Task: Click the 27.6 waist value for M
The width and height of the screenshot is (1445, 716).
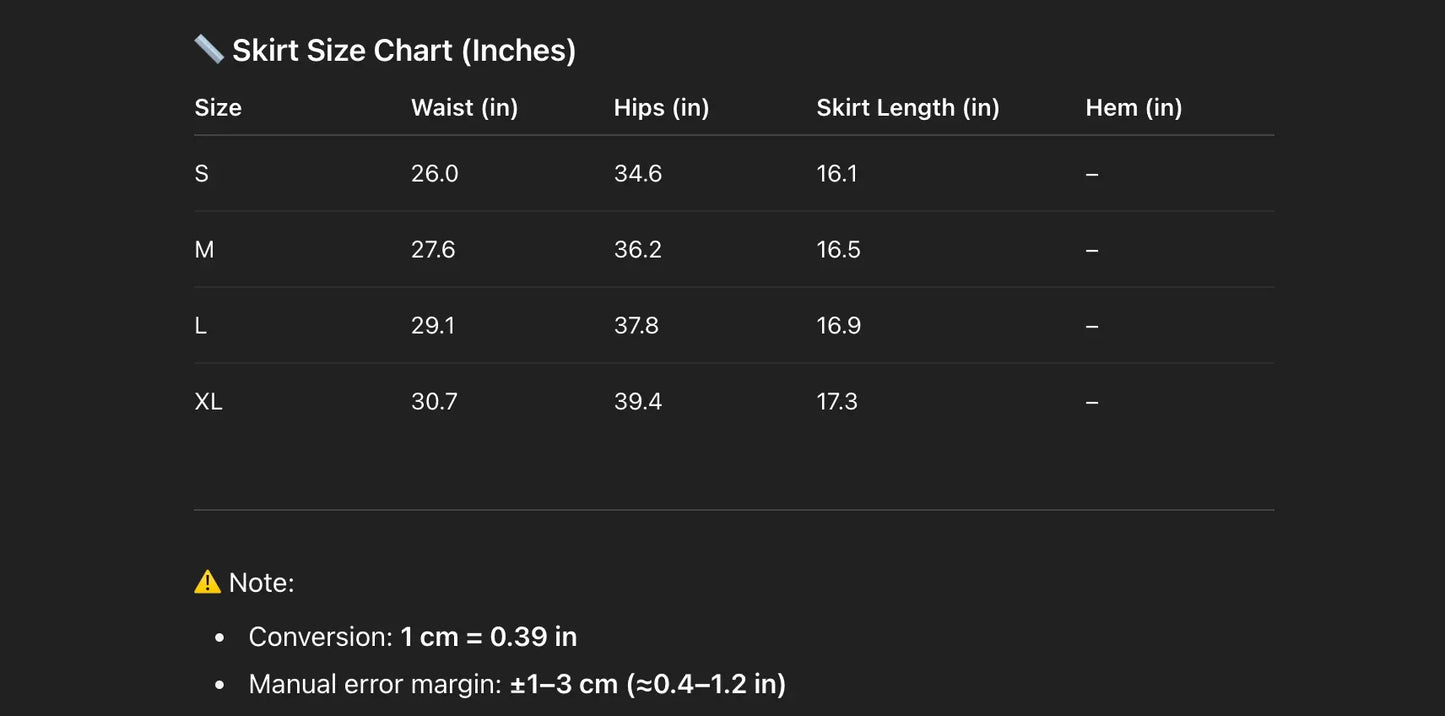Action: [433, 250]
